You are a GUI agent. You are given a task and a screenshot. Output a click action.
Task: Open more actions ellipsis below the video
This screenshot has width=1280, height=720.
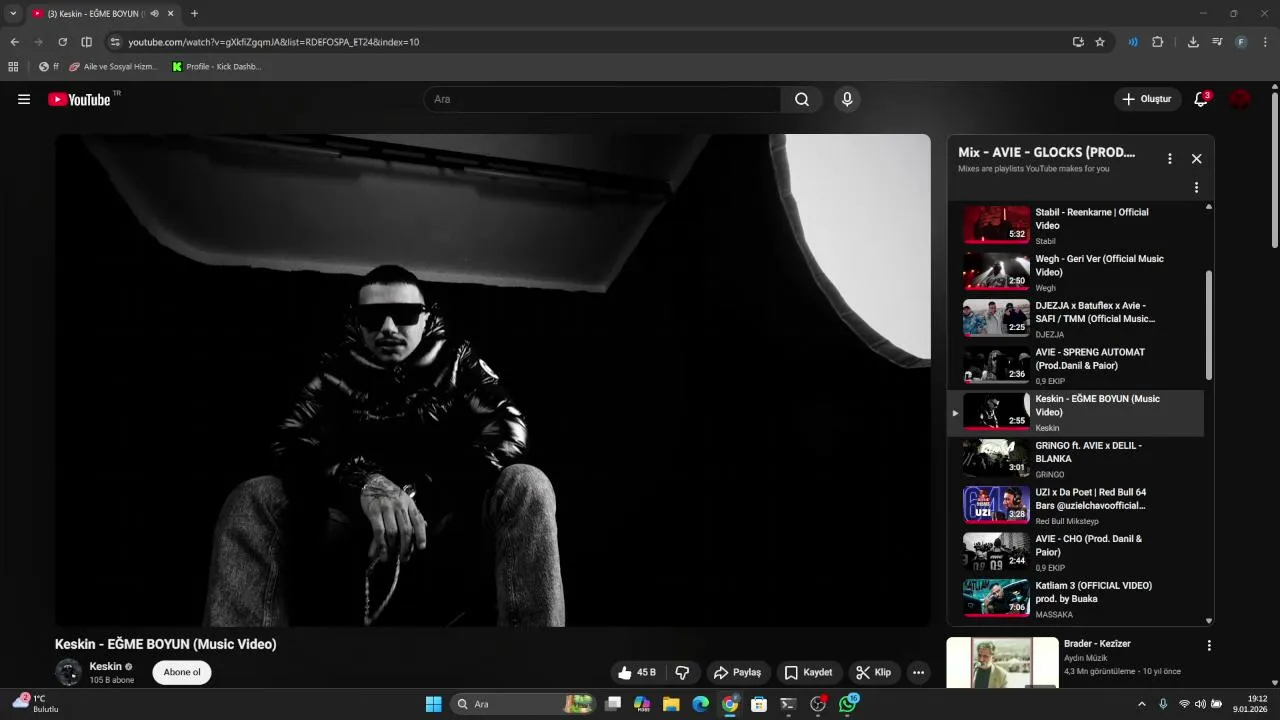pos(918,673)
